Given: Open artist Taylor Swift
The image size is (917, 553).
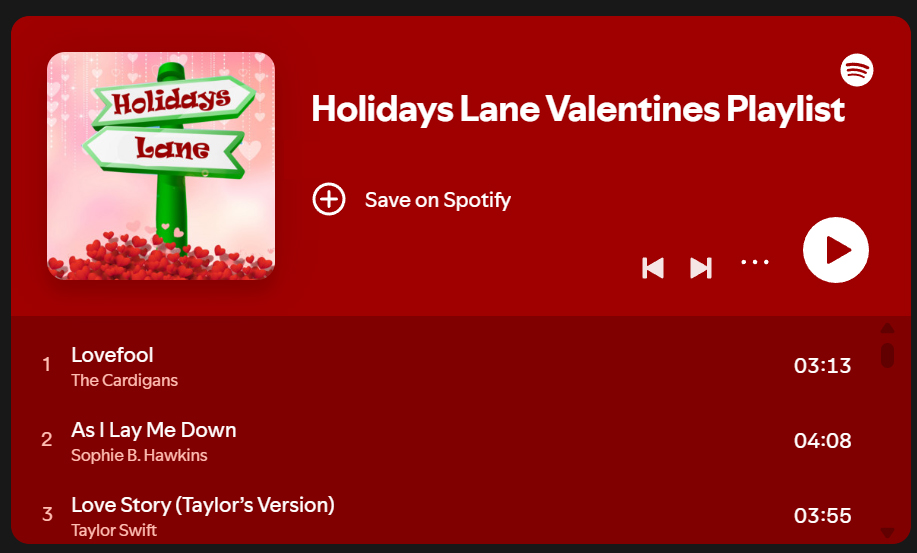Looking at the screenshot, I should pyautogui.click(x=114, y=530).
